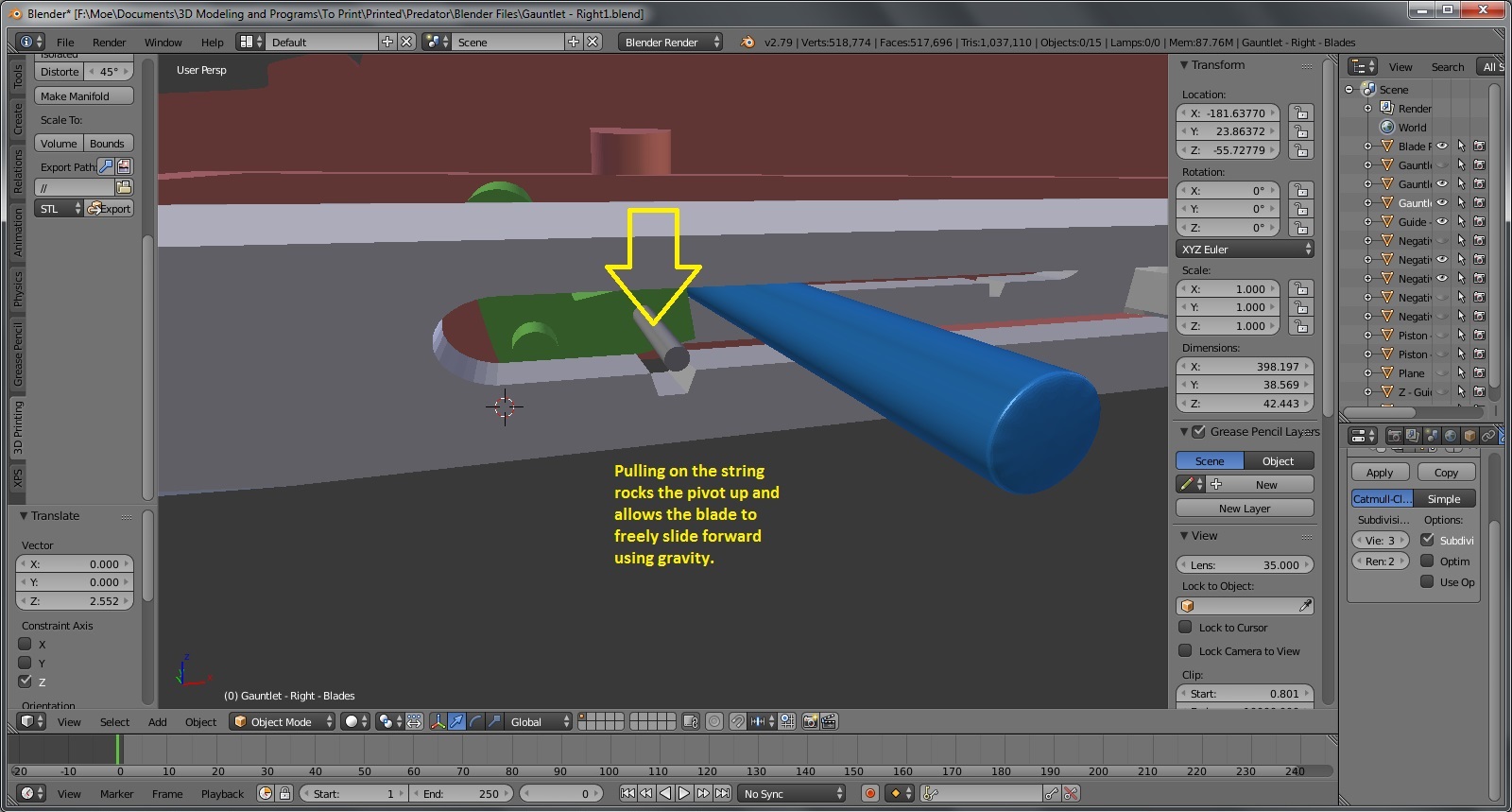Adjust the Lens value slider at 35.000

(x=1246, y=565)
